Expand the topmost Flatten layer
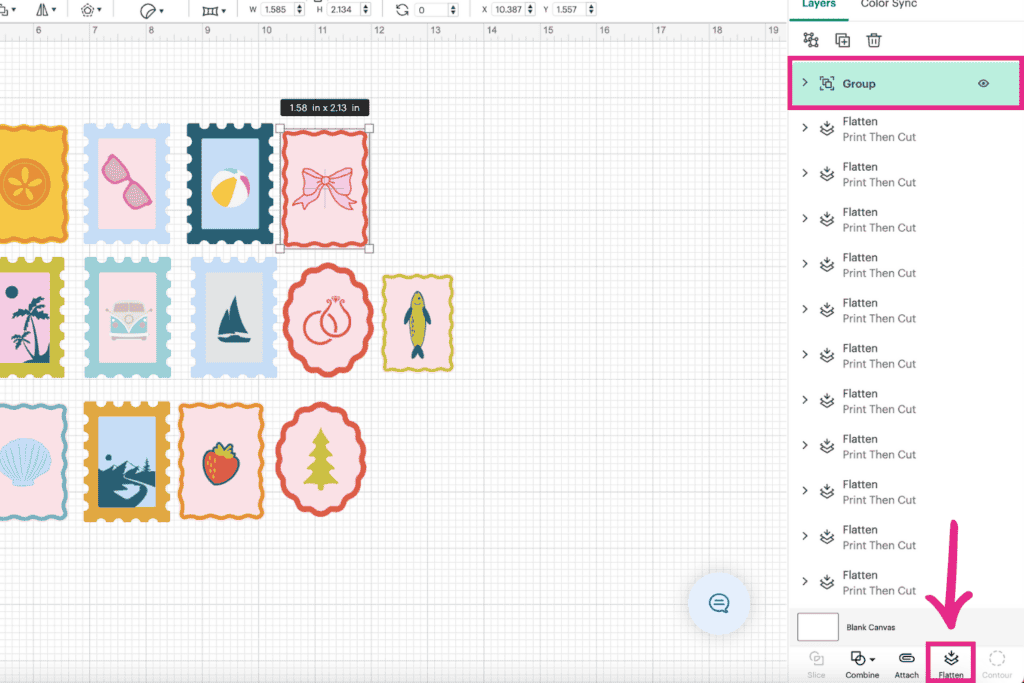 [x=805, y=128]
